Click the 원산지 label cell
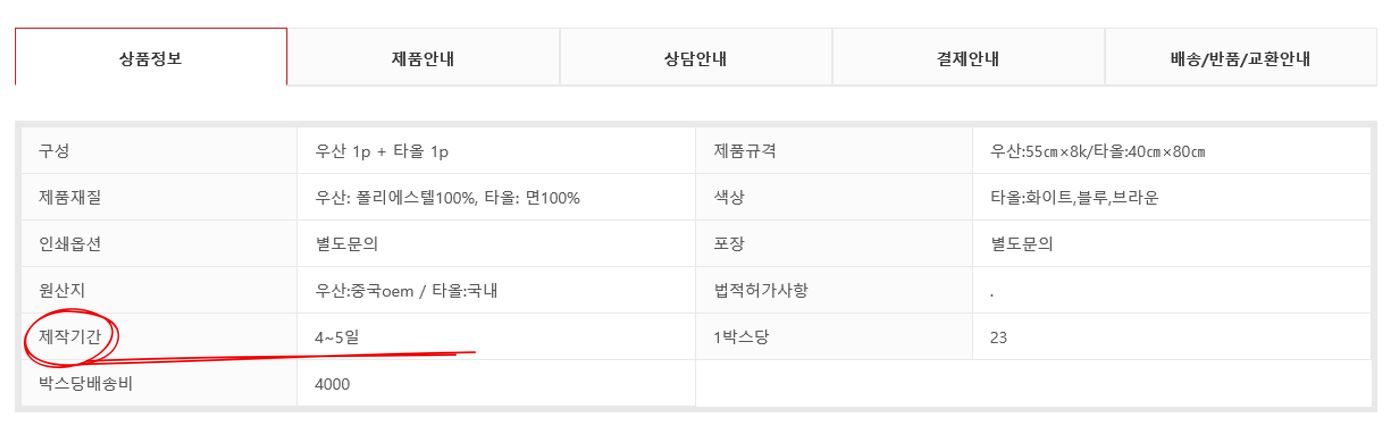 pos(61,291)
